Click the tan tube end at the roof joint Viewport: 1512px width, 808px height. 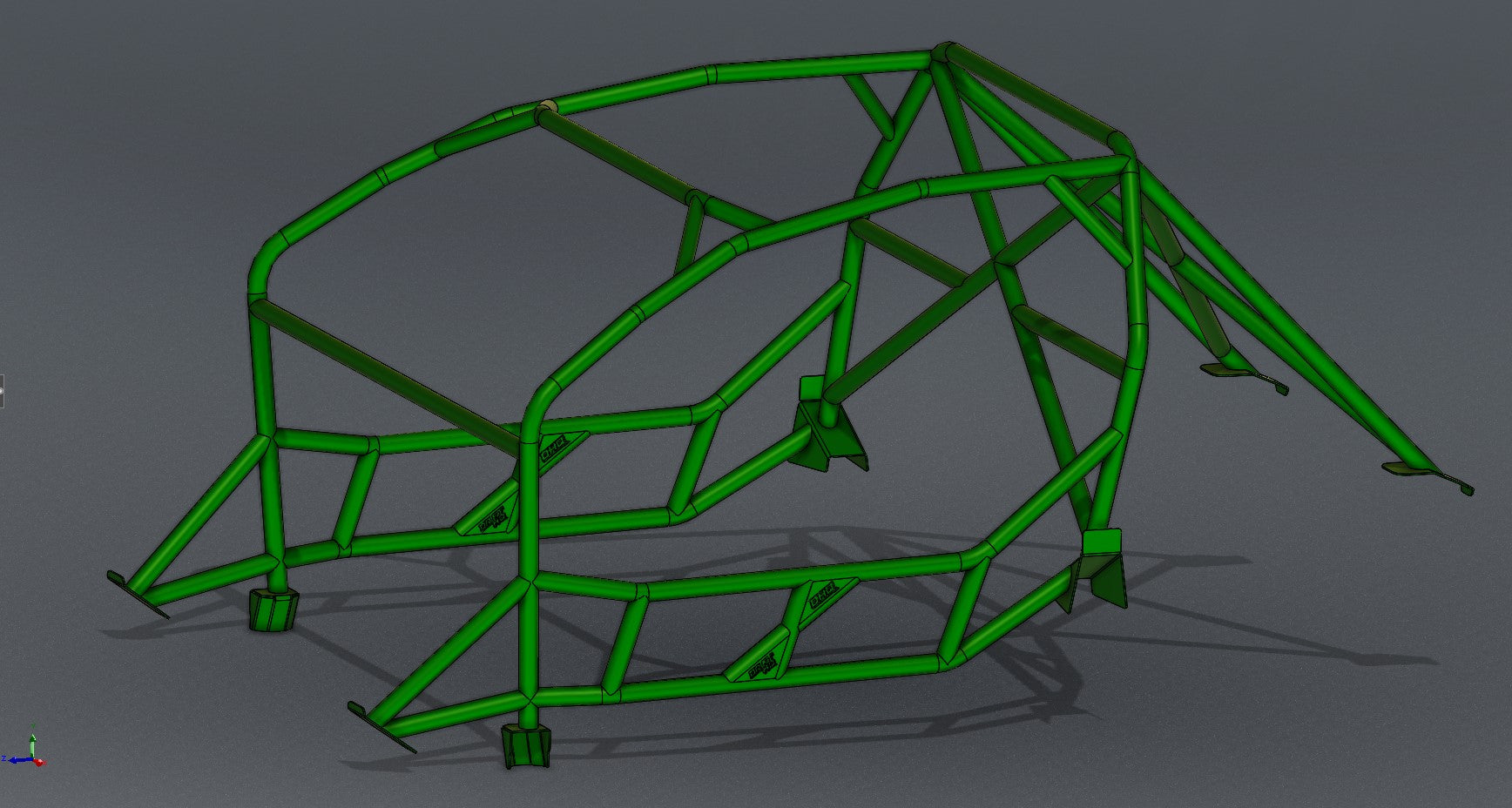pyautogui.click(x=547, y=105)
